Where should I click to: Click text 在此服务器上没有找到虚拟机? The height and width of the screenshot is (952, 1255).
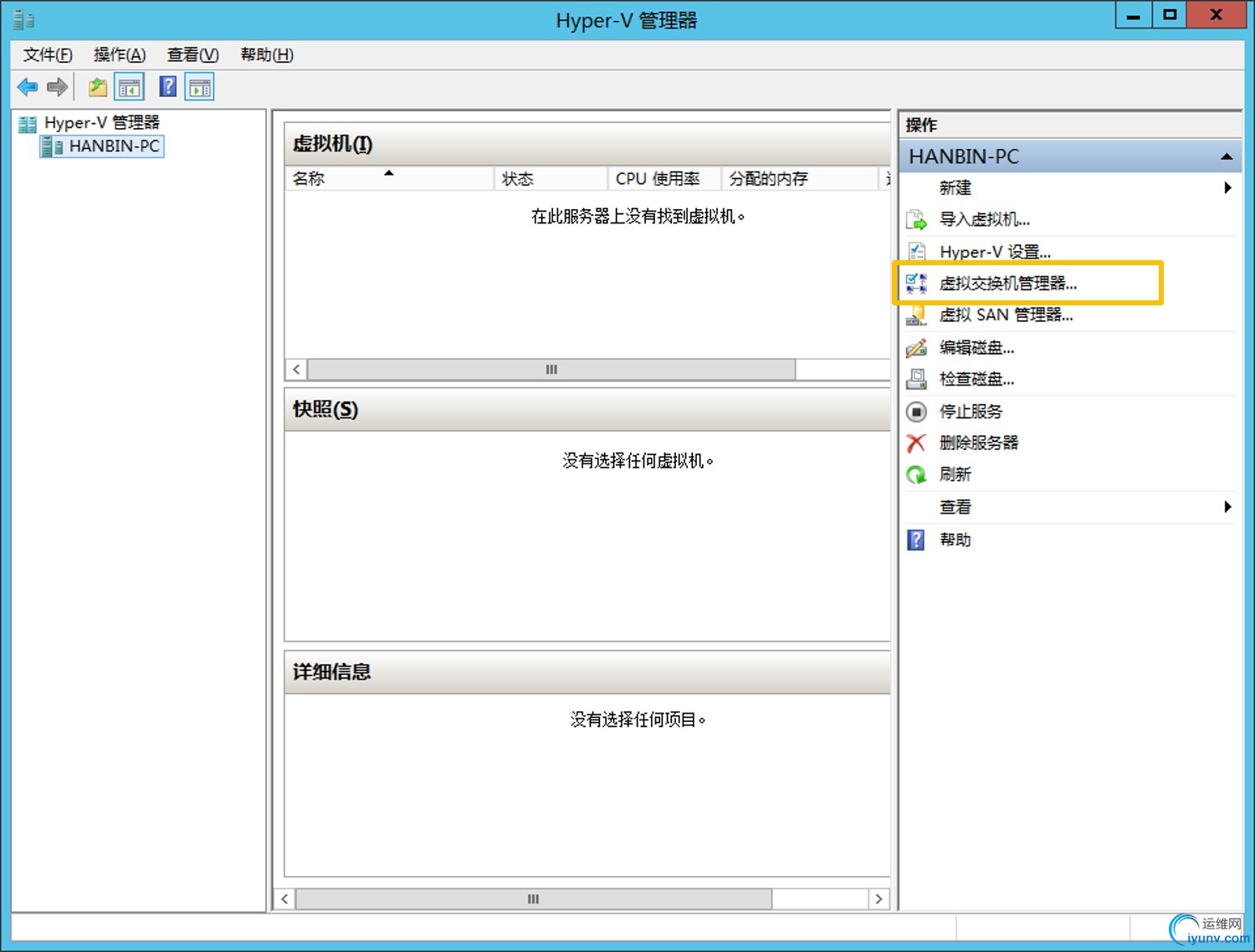coord(638,217)
